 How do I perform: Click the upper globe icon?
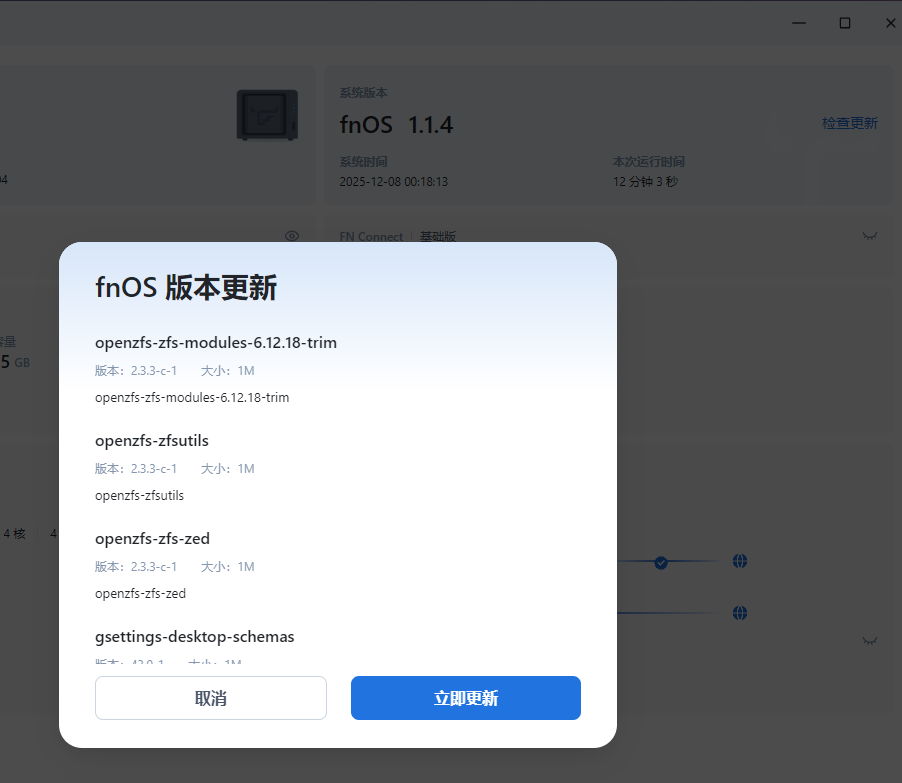coord(740,561)
